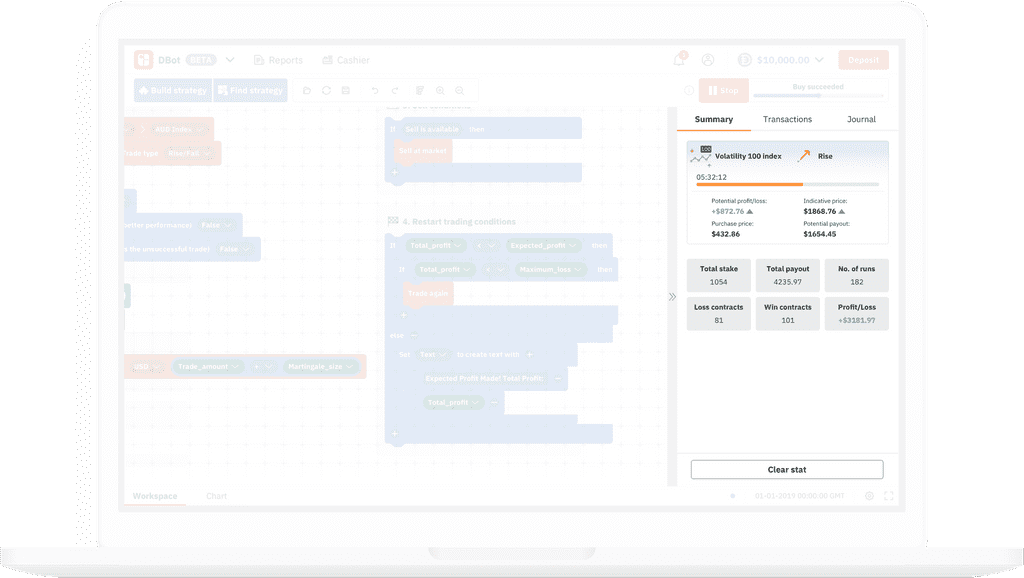This screenshot has height=578, width=1024.
Task: Click the contract duration progress bar
Action: [787, 185]
